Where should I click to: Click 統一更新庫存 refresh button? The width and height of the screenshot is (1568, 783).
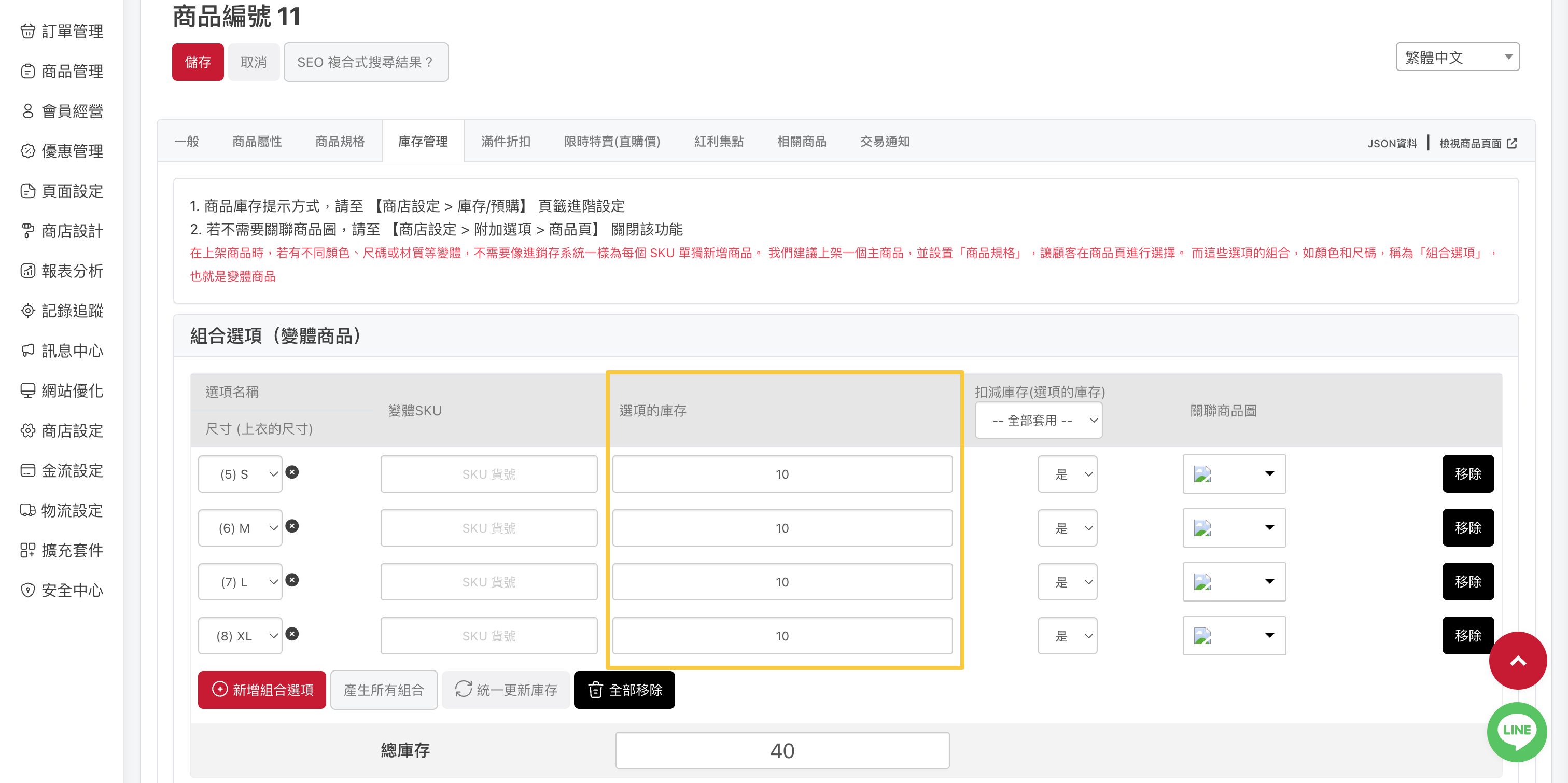(x=506, y=689)
